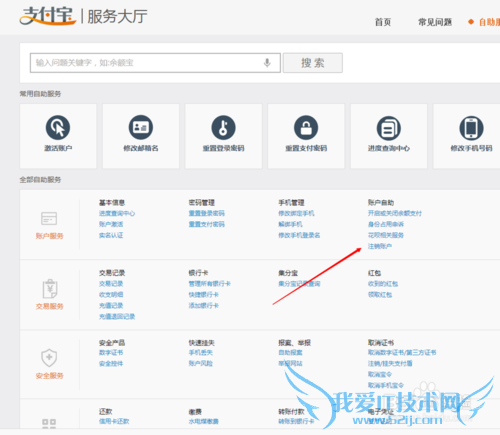Click the 交易服务 category label

tap(49, 306)
